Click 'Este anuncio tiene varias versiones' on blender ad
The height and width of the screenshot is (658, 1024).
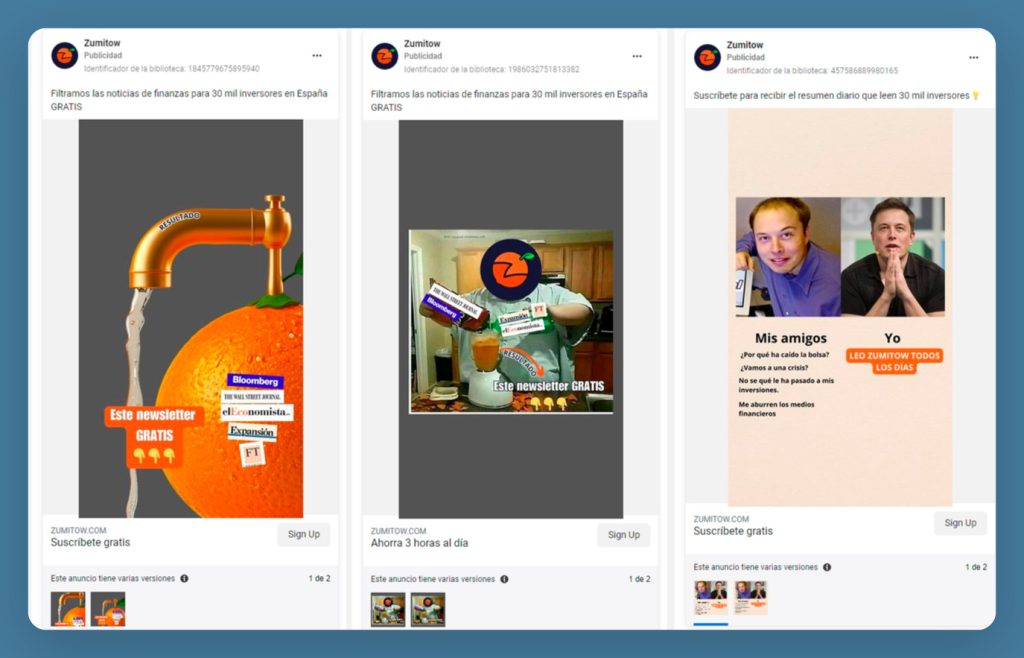click(x=433, y=579)
